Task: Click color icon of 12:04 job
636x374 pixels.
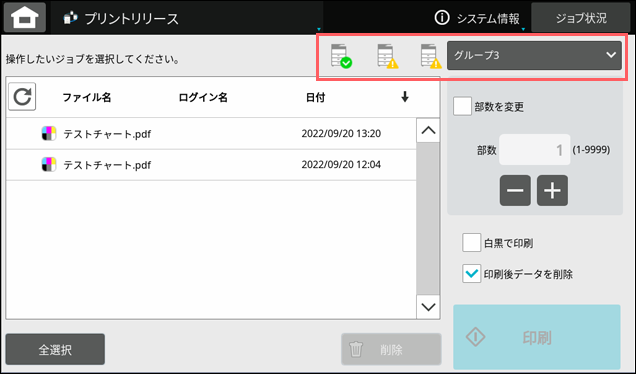Action: [x=49, y=165]
